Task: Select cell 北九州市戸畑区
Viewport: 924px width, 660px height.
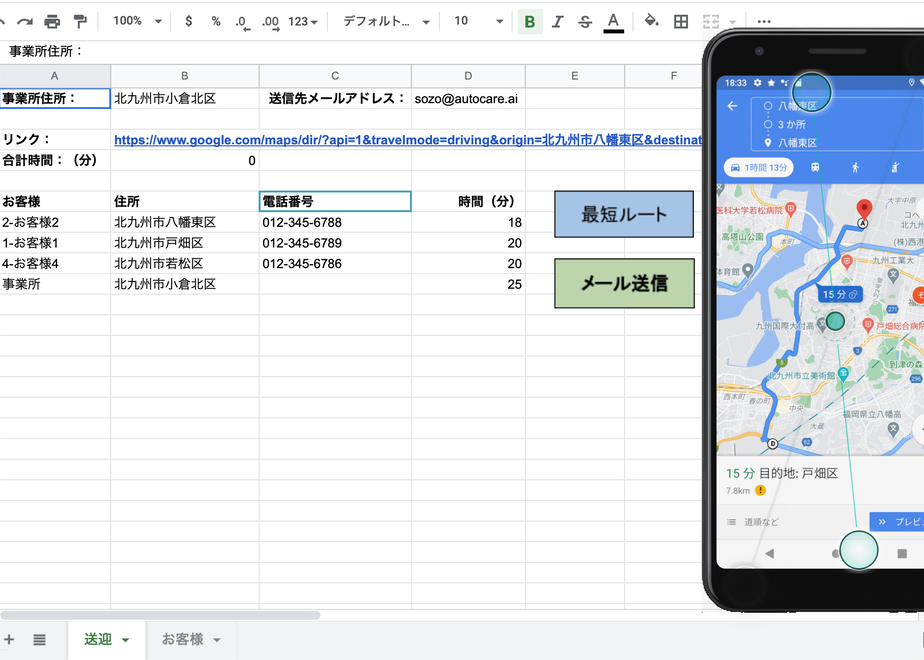Action: pyautogui.click(x=184, y=243)
